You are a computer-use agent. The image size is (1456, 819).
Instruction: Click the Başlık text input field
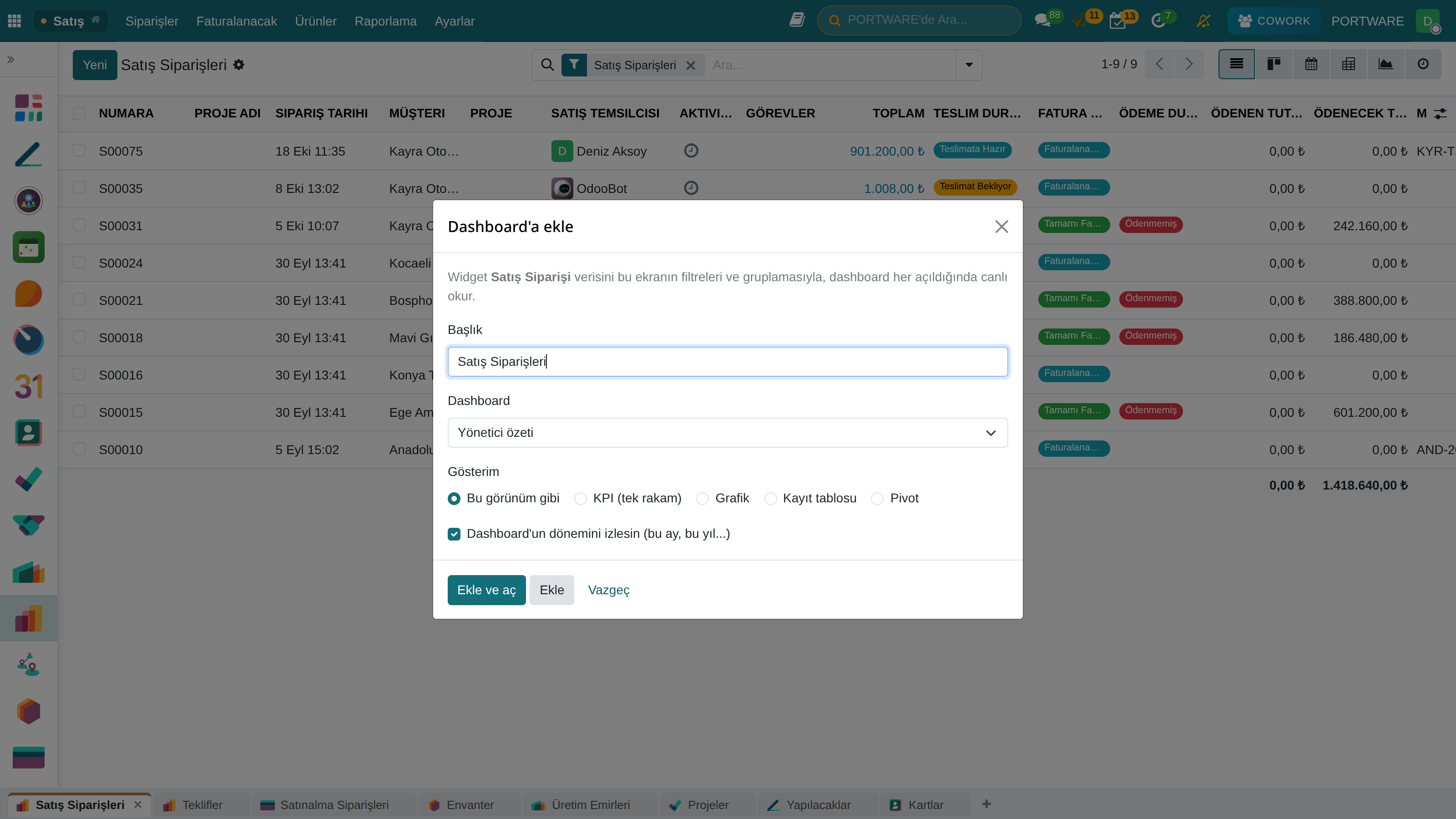click(x=728, y=362)
